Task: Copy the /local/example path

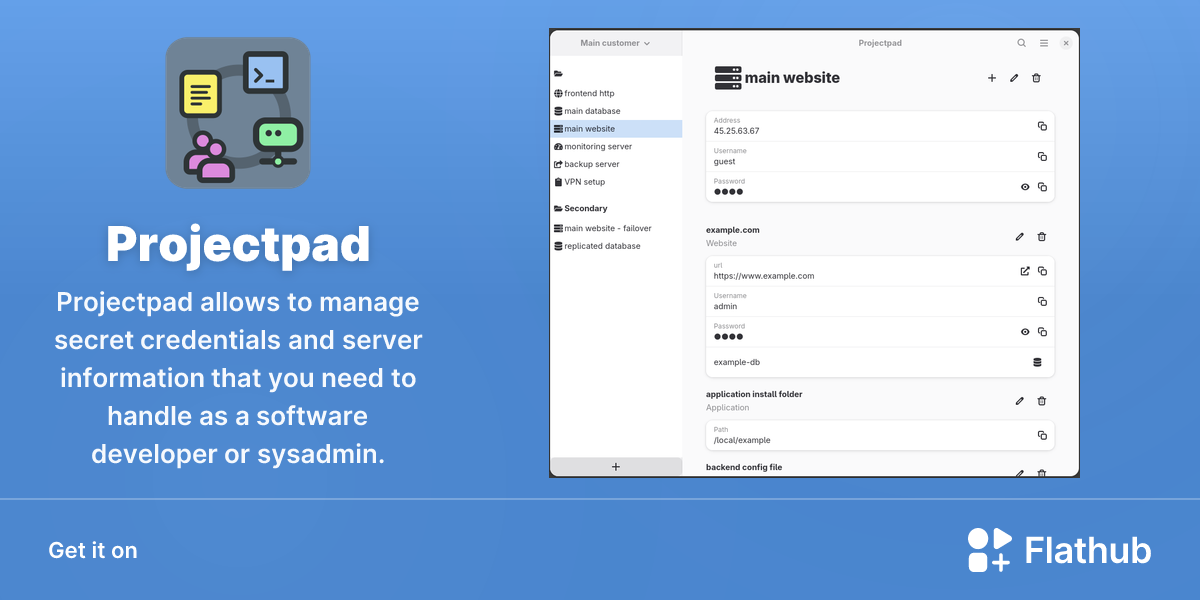Action: tap(1042, 435)
